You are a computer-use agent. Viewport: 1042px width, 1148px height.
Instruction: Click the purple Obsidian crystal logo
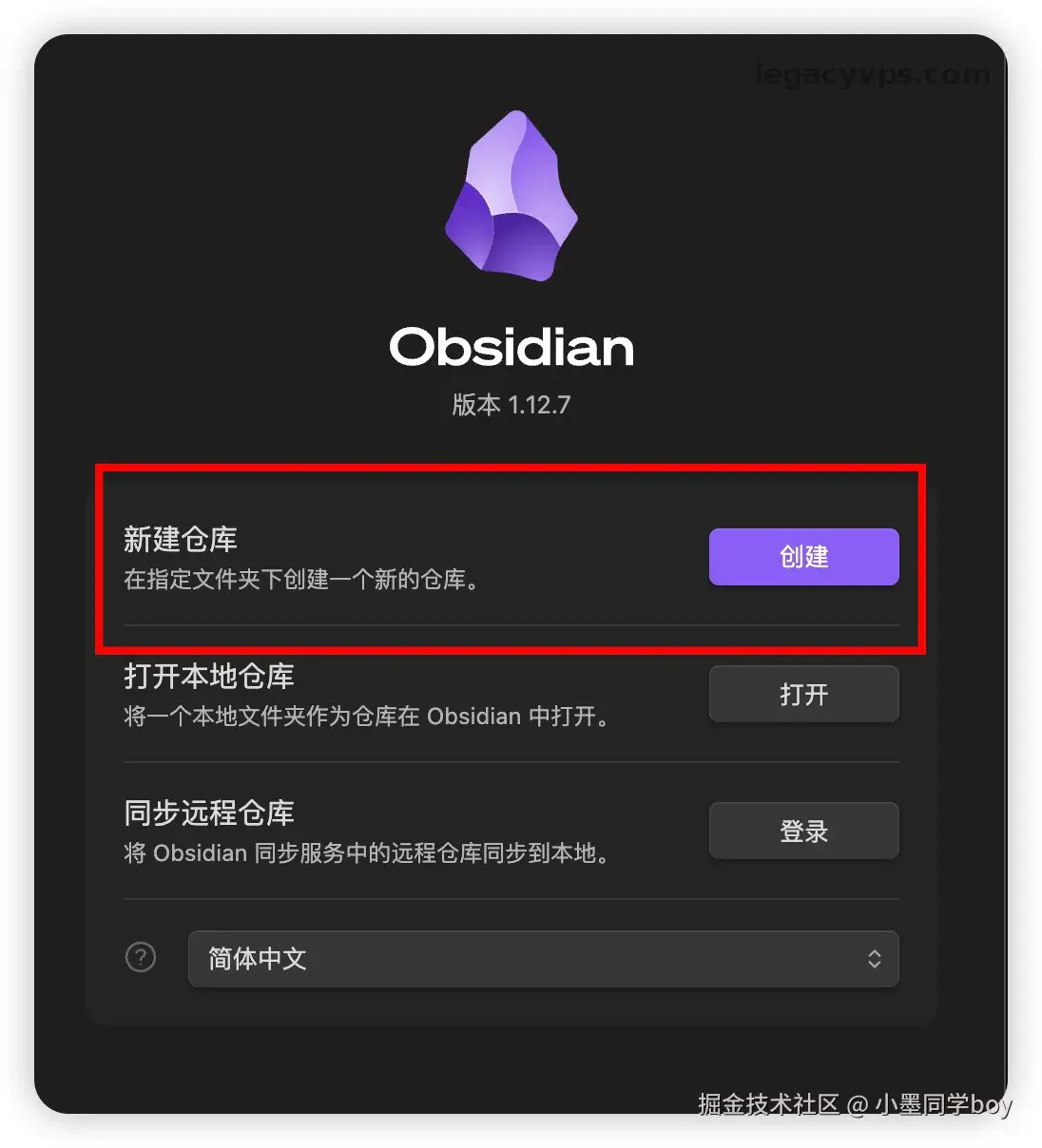[511, 196]
